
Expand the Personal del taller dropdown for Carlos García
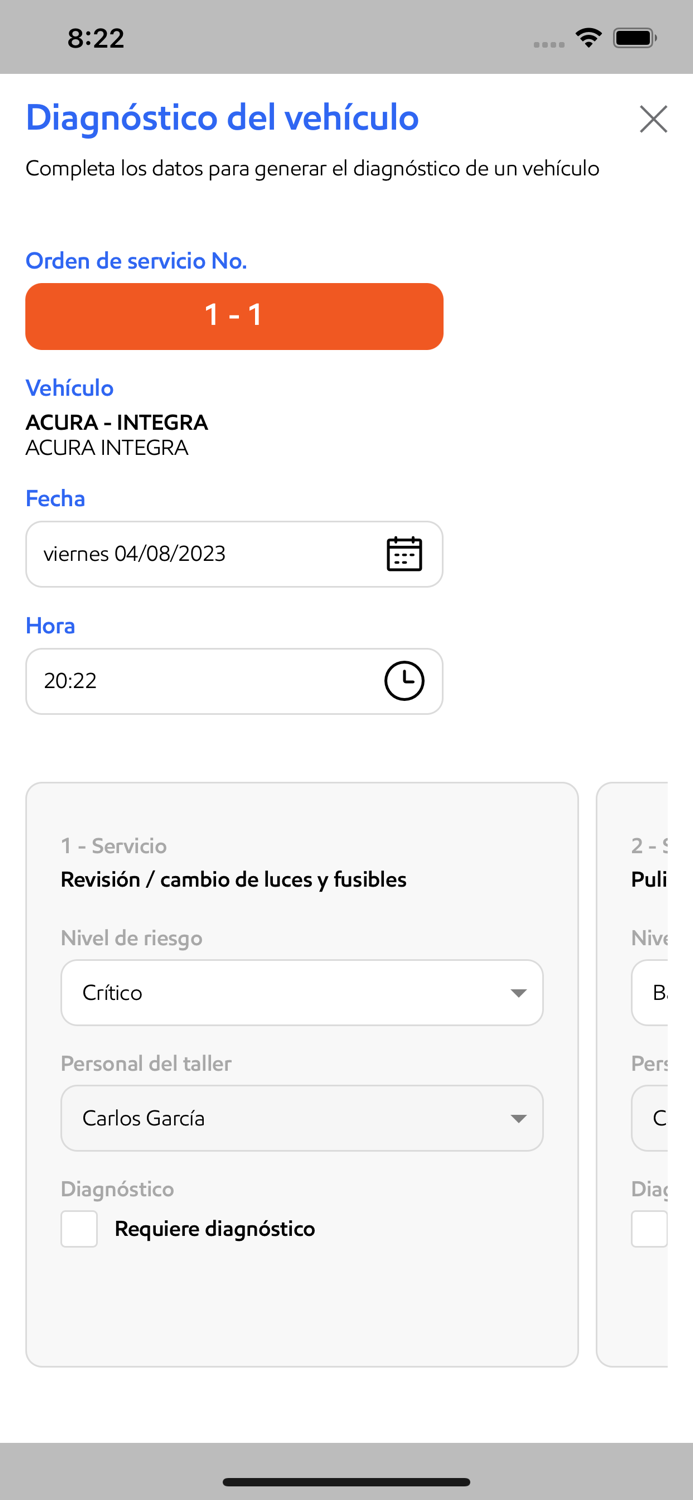pyautogui.click(x=302, y=1118)
